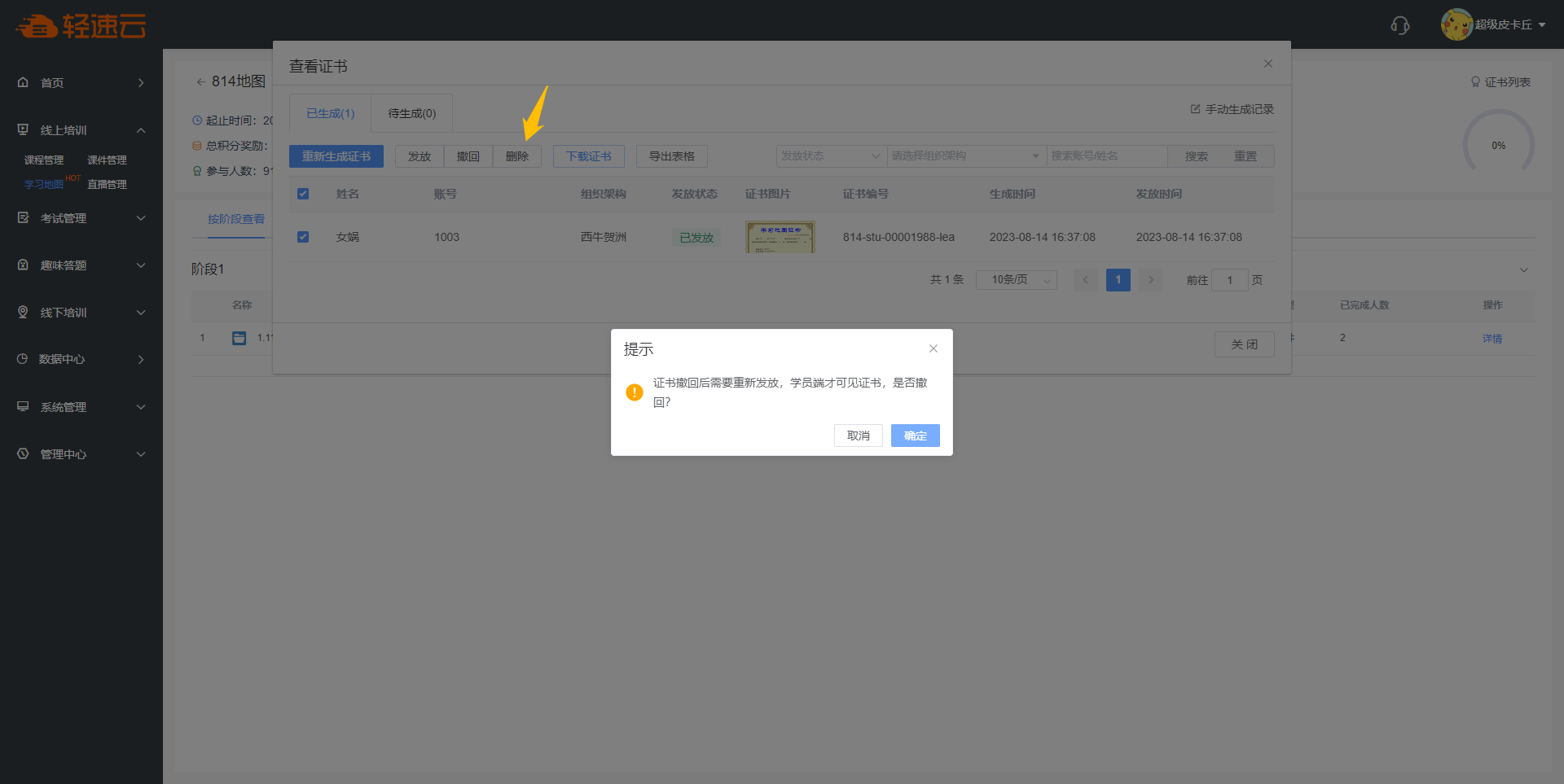Click the back arrow beside 814地图

pyautogui.click(x=200, y=81)
